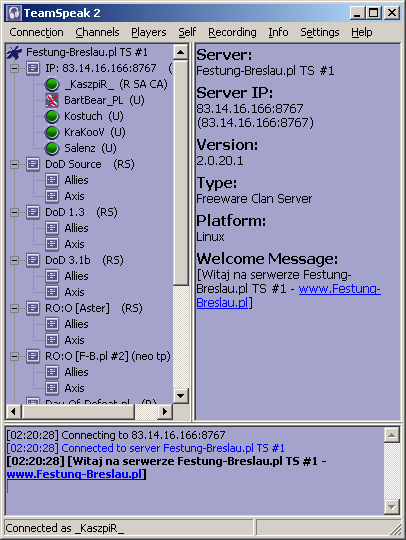Click the TeamSpeak headset icon in title bar
The width and height of the screenshot is (406, 540).
coord(14,13)
